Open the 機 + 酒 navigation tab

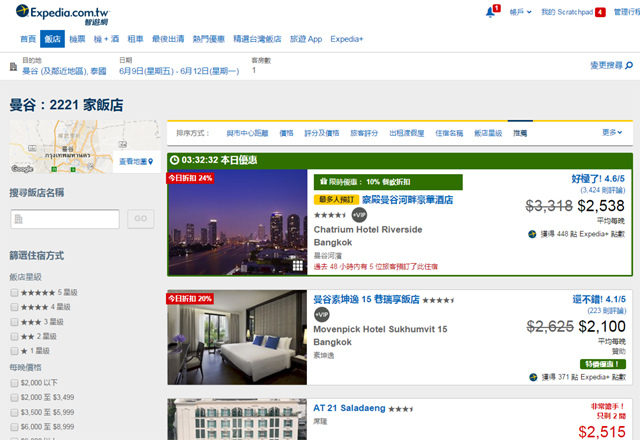106,39
